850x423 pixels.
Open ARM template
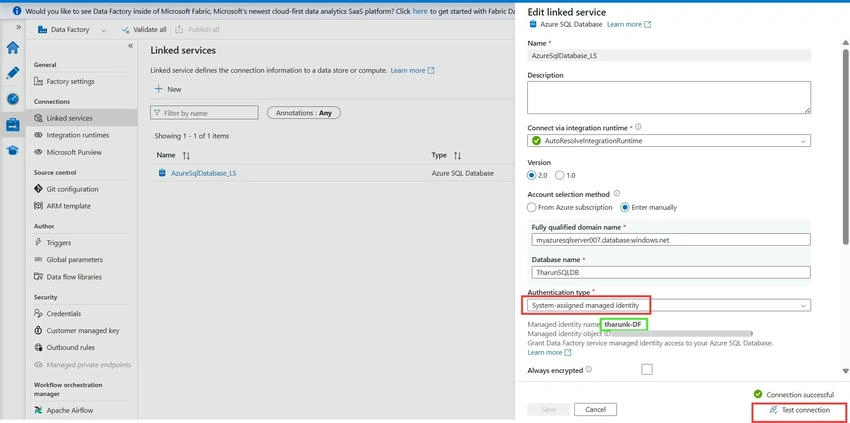coord(68,206)
